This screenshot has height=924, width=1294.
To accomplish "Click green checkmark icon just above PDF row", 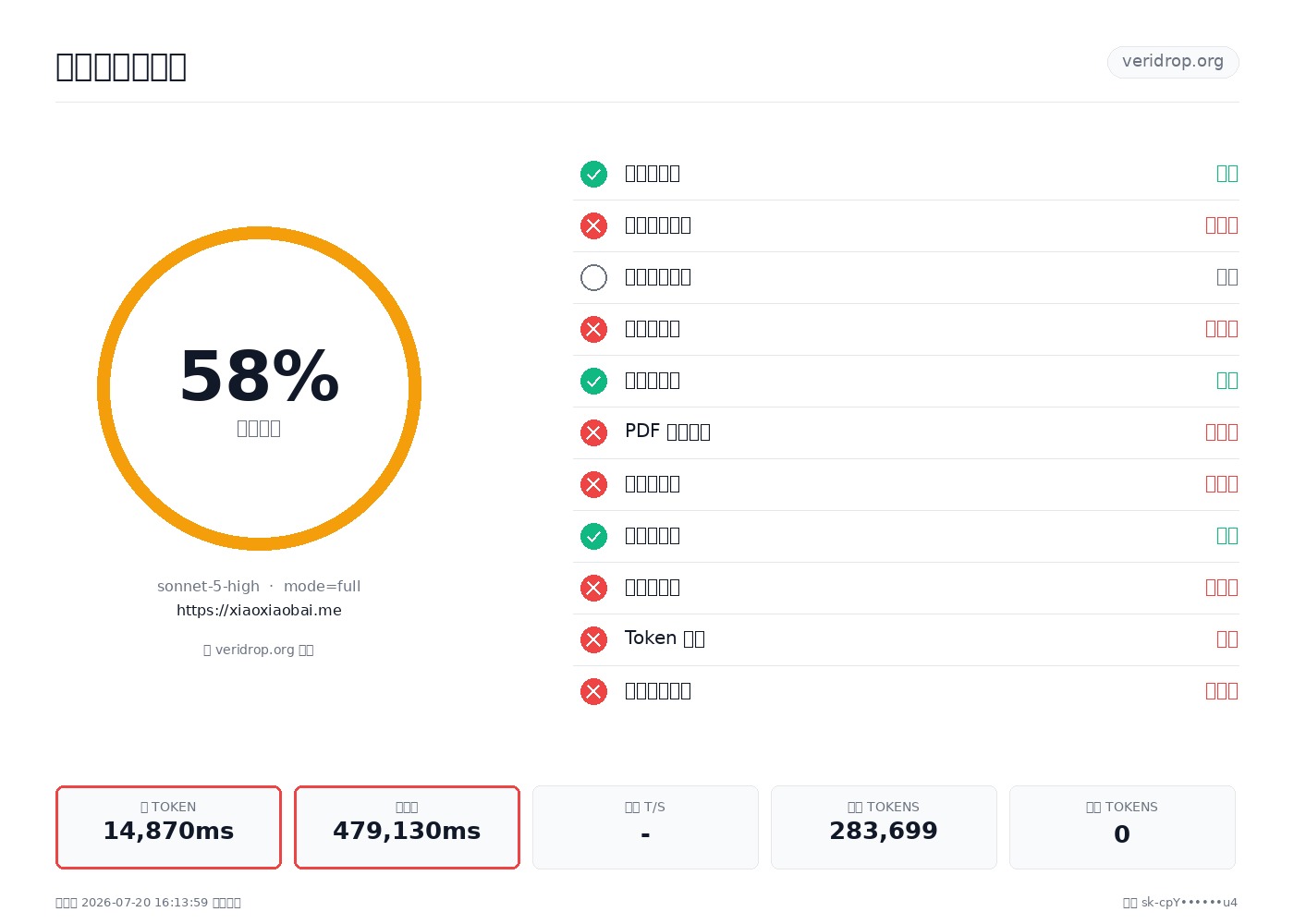I will click(593, 381).
